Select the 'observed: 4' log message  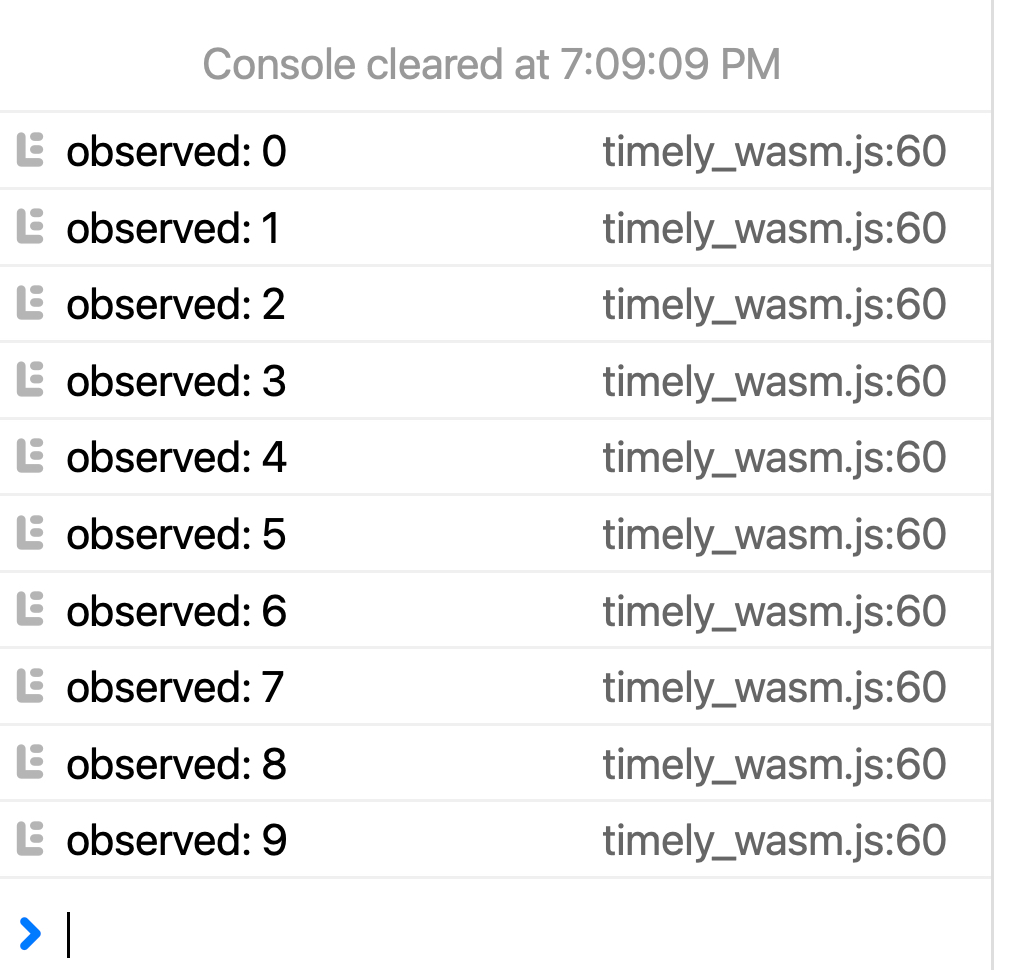[176, 458]
